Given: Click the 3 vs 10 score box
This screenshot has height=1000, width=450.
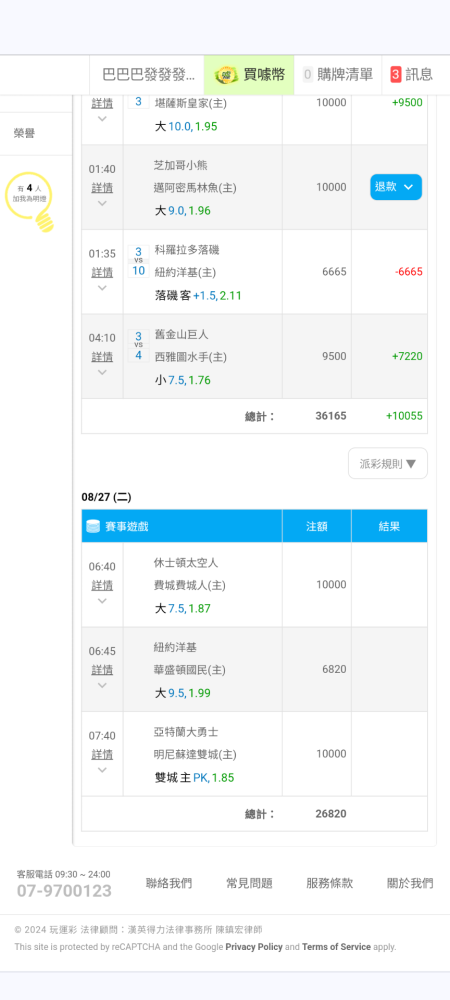Looking at the screenshot, I should pyautogui.click(x=138, y=261).
